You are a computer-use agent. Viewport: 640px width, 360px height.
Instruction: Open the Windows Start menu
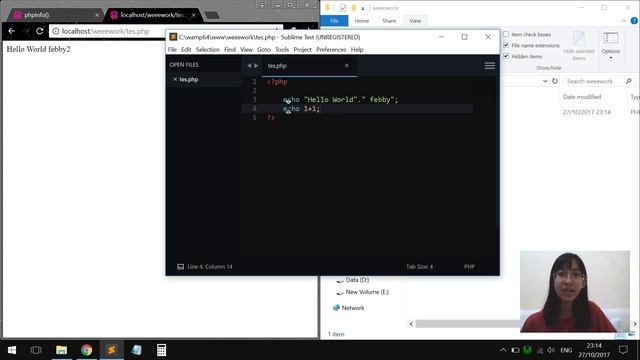point(12,350)
